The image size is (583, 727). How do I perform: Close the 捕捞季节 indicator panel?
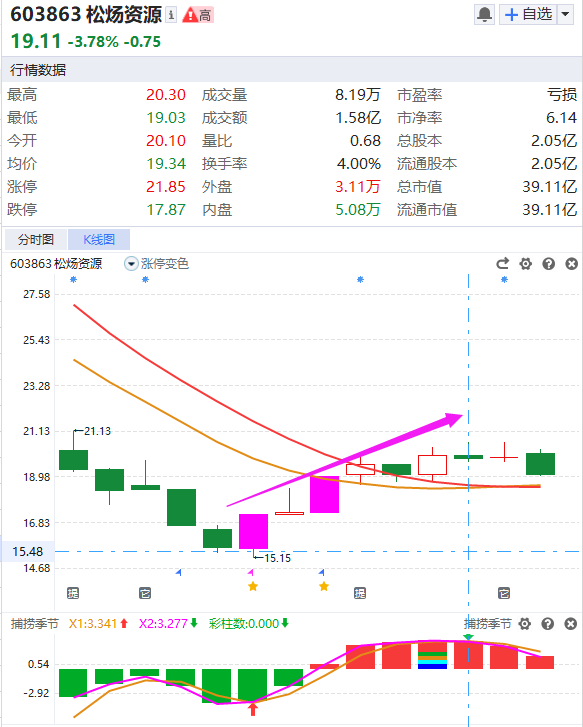pyautogui.click(x=570, y=624)
